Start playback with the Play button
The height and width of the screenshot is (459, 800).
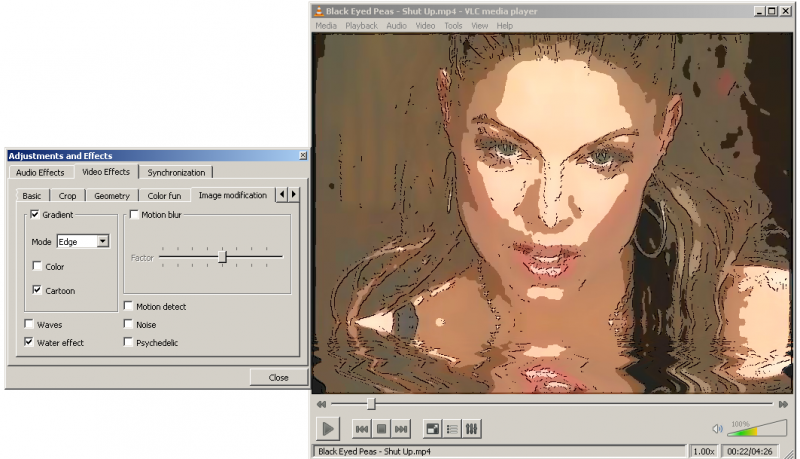pos(328,429)
